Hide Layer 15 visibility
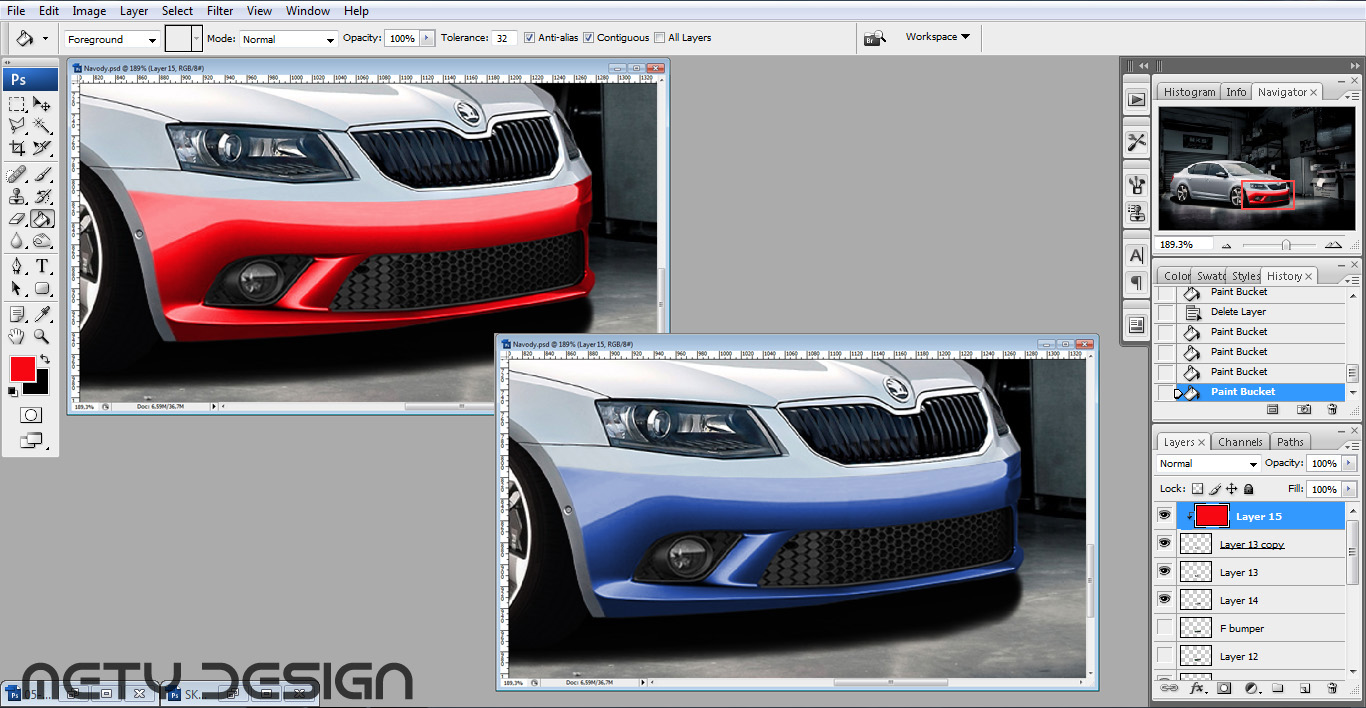The image size is (1366, 708). point(1164,515)
